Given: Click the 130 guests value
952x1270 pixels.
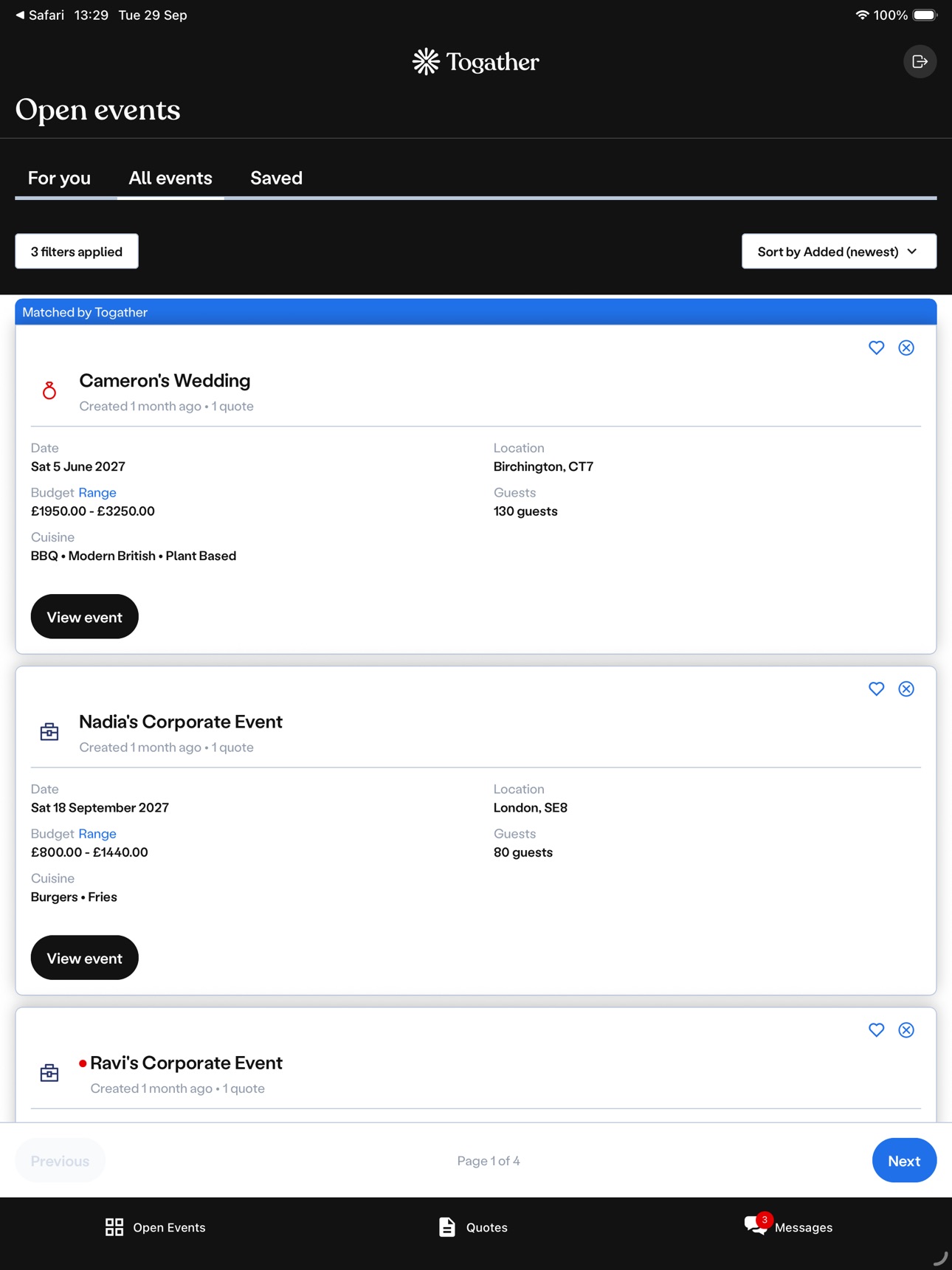Looking at the screenshot, I should 525,511.
